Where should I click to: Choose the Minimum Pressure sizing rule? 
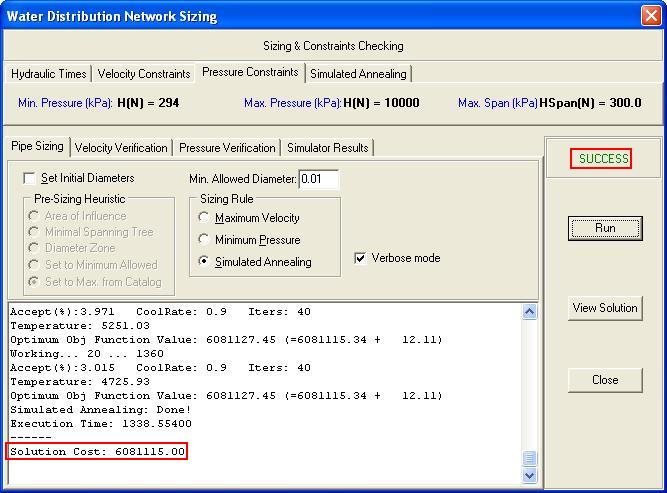pos(204,239)
